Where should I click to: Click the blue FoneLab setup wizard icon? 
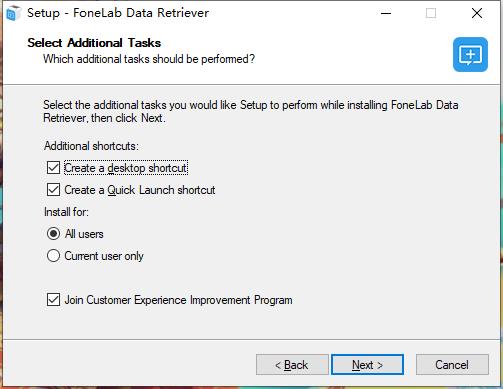point(470,54)
